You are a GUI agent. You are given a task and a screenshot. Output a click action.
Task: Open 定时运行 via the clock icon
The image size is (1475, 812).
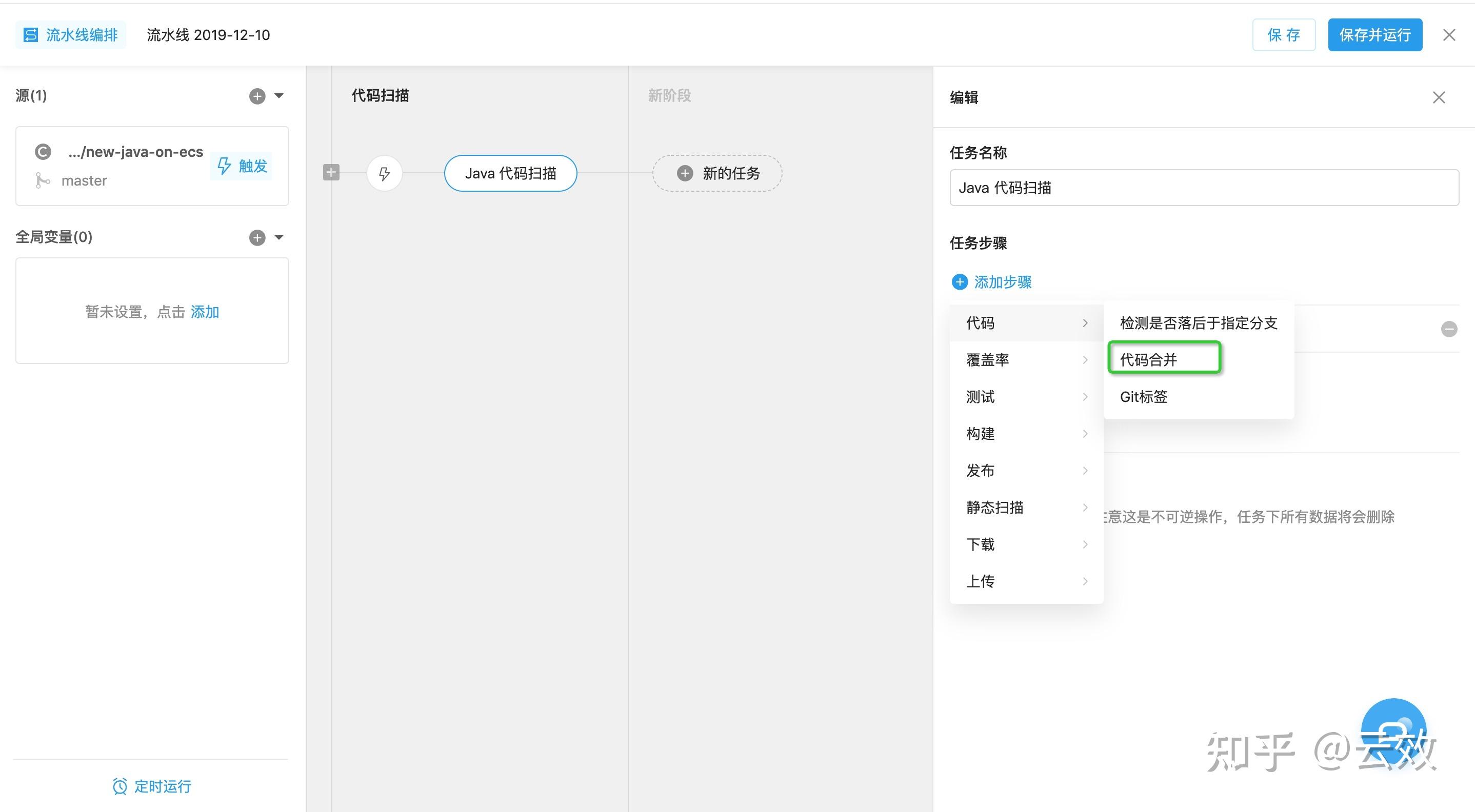click(x=120, y=786)
